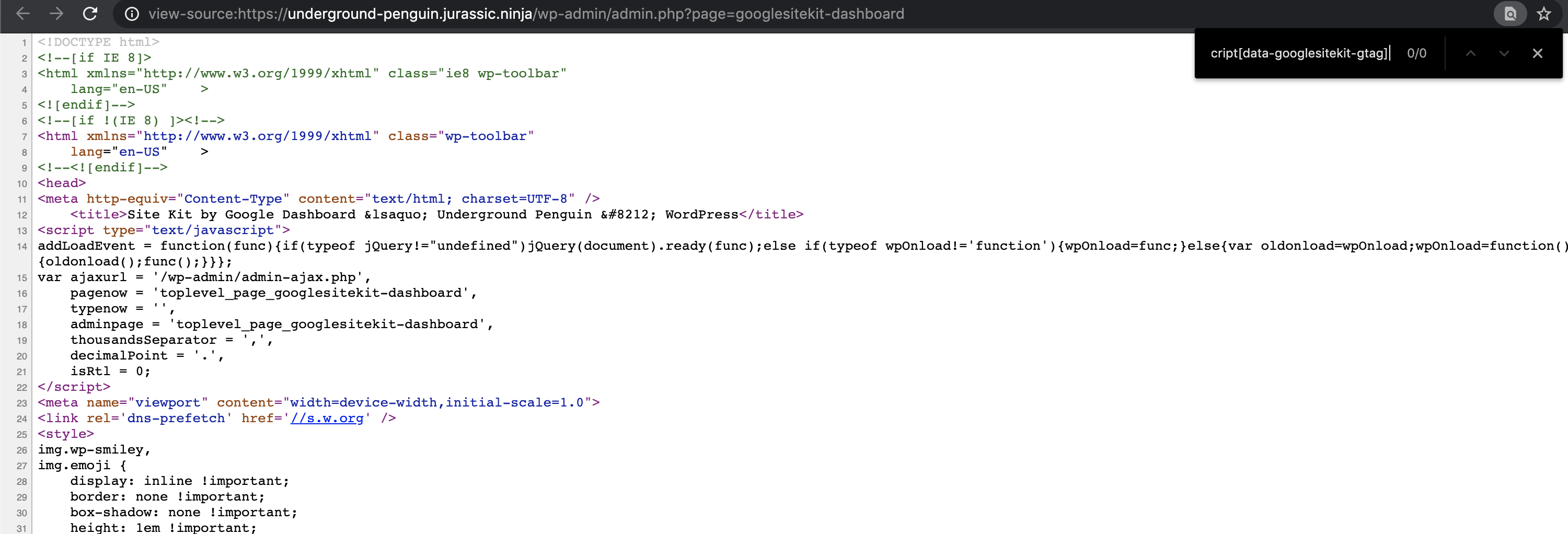1568x534 pixels.
Task: Click the 'border: none !important;' line
Action: coord(167,497)
